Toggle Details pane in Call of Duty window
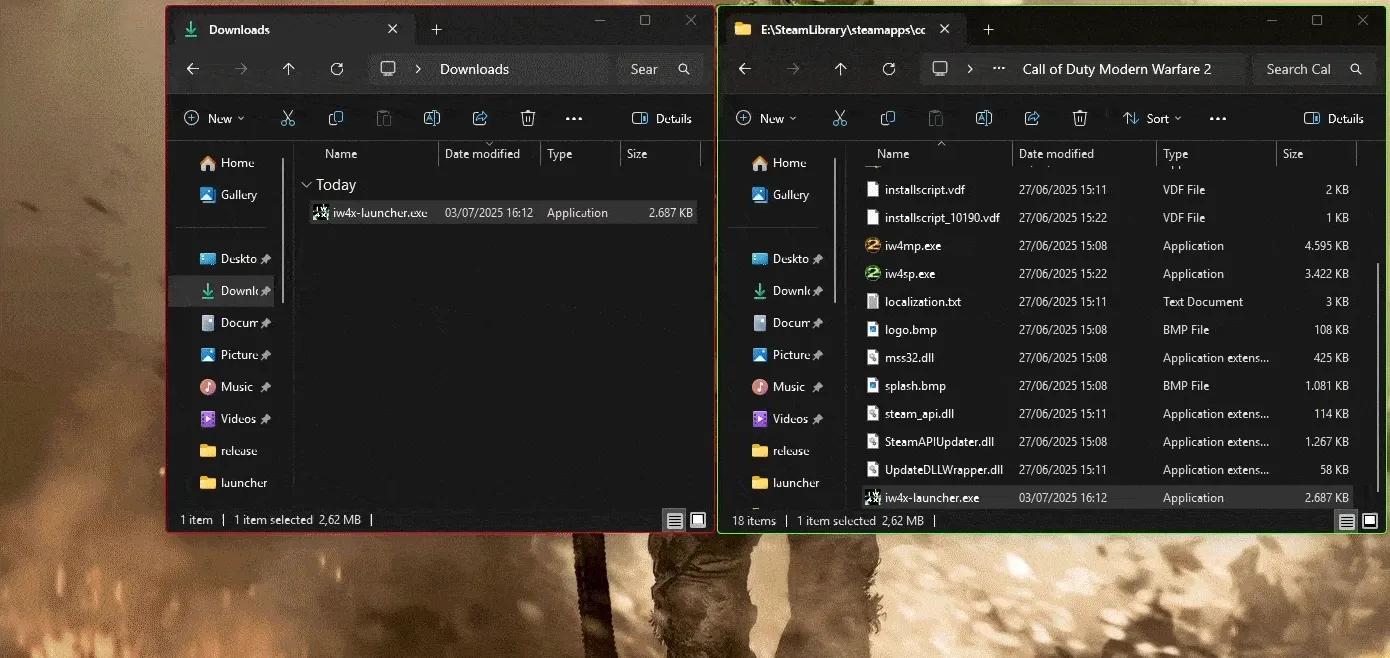The image size is (1390, 658). point(1334,118)
